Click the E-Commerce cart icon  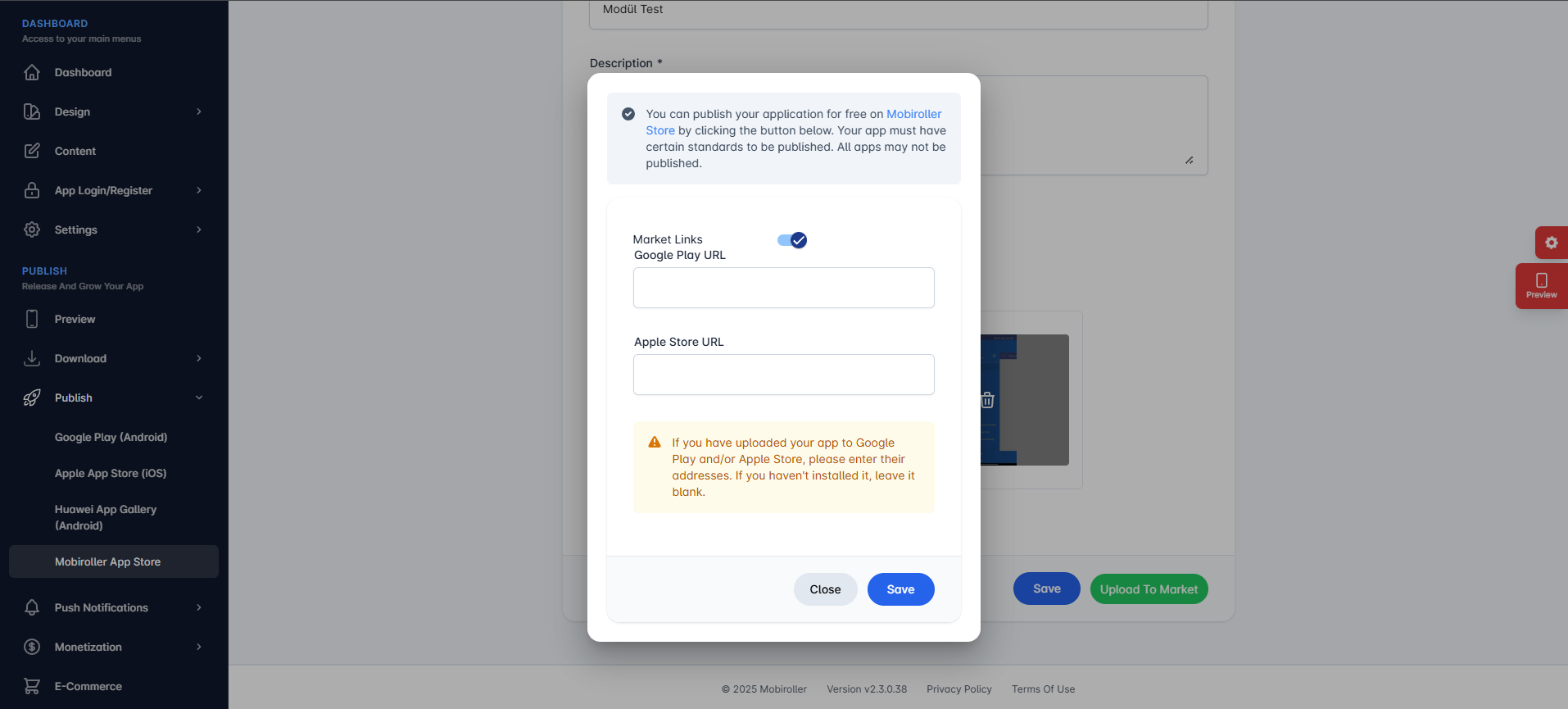pos(32,686)
